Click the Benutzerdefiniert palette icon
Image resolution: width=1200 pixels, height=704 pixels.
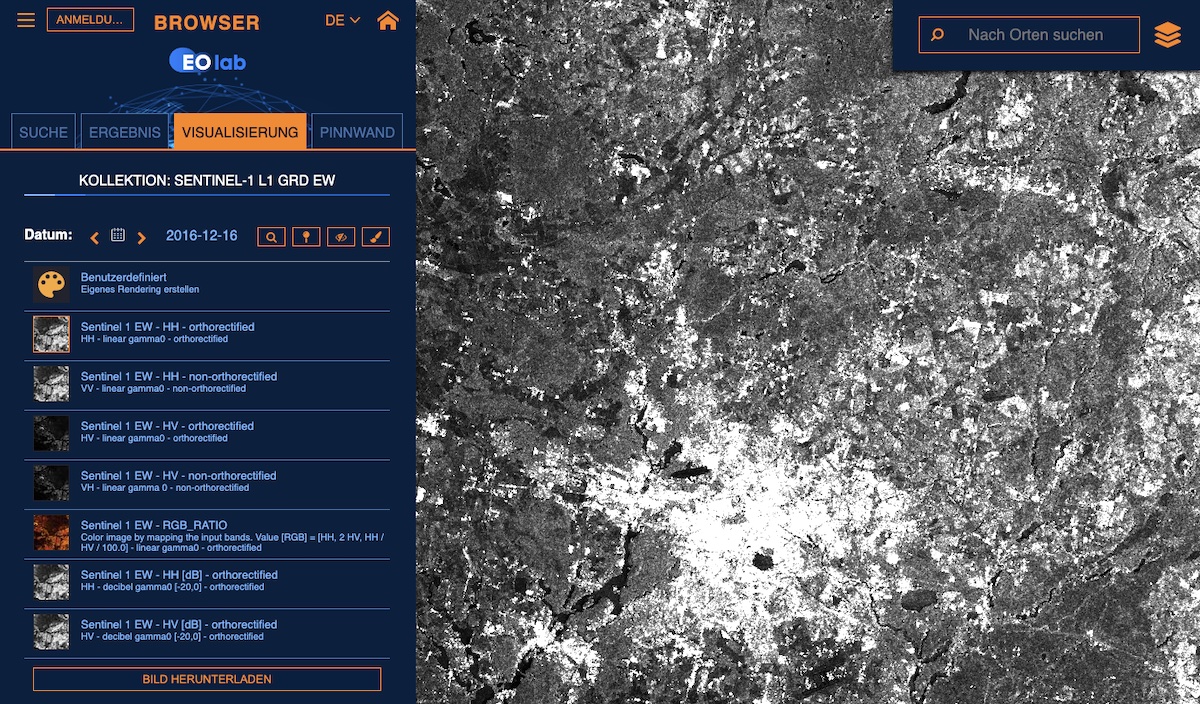[51, 285]
